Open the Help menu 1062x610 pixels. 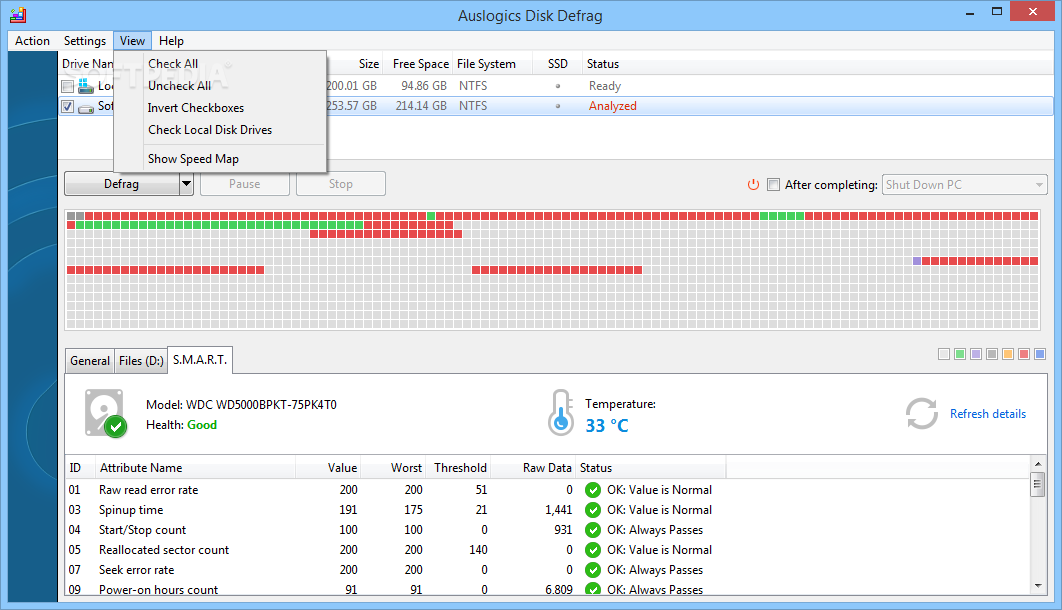click(x=171, y=41)
